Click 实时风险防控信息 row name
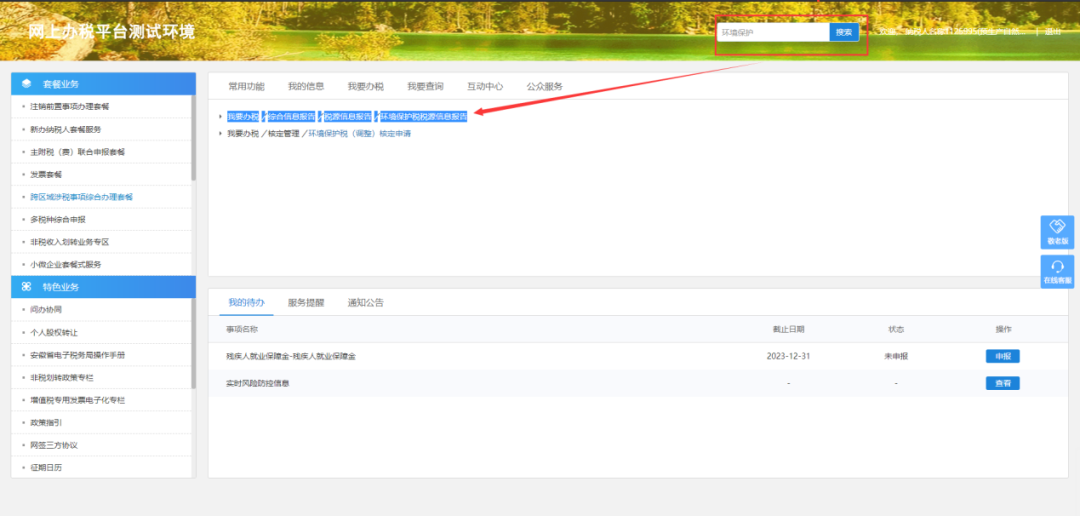Screen dimensions: 1080x516 (x=258, y=383)
